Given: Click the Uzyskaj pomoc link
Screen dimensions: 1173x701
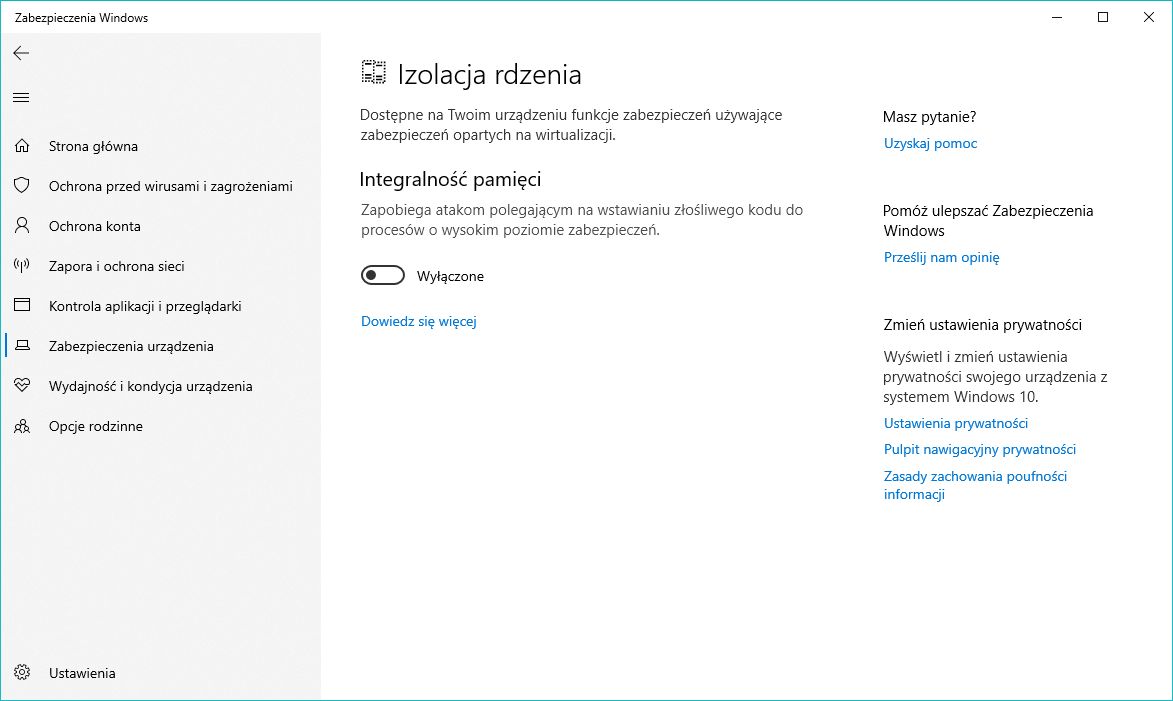Looking at the screenshot, I should point(930,143).
